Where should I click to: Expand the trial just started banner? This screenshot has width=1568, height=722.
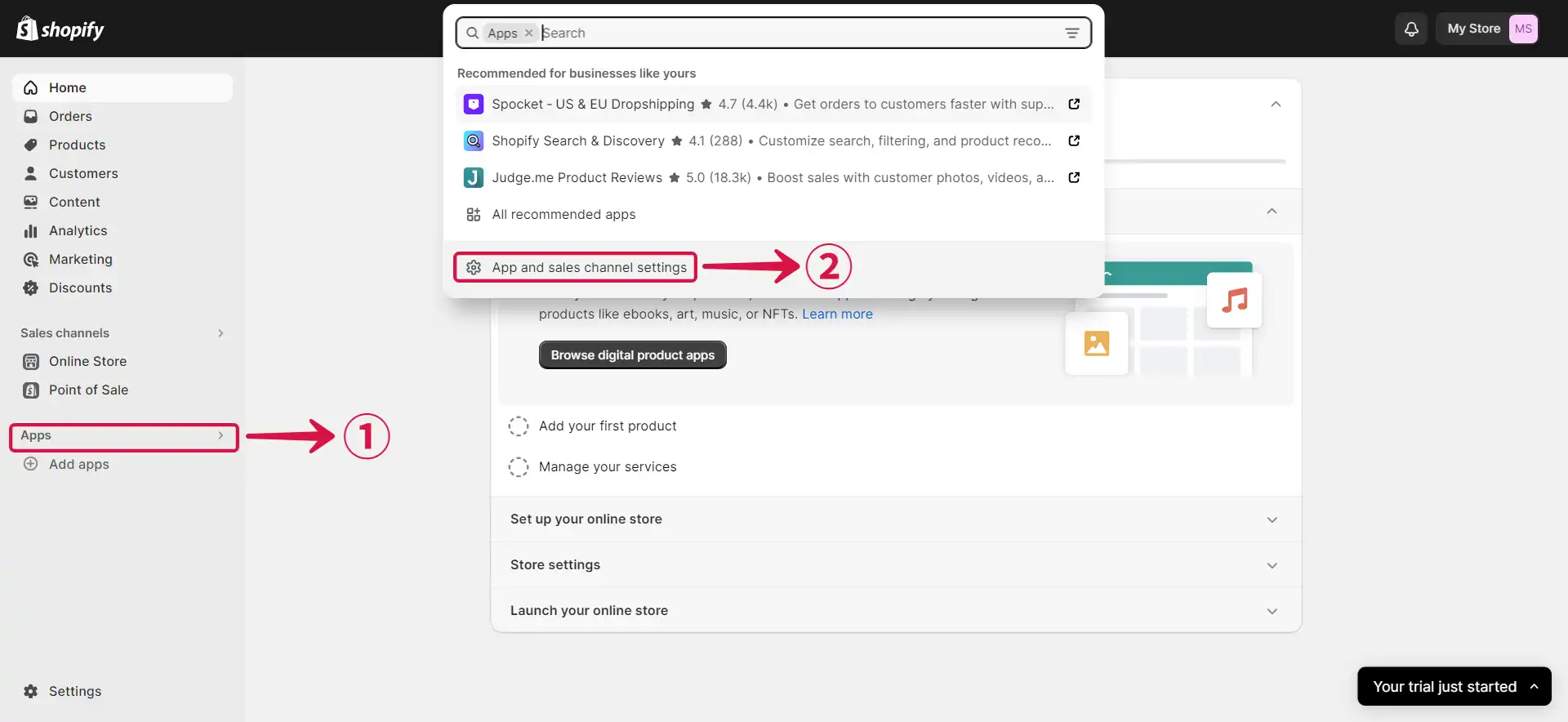pos(1454,687)
